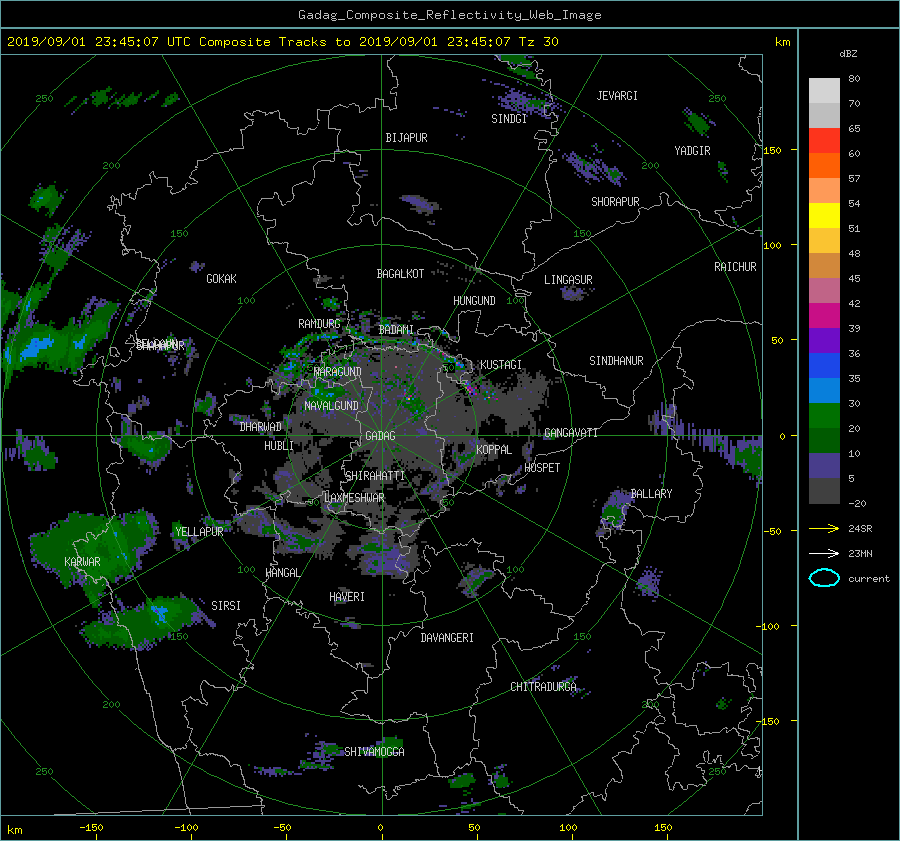900x841 pixels.
Task: Click the dBZ legend heading
Action: tap(848, 53)
